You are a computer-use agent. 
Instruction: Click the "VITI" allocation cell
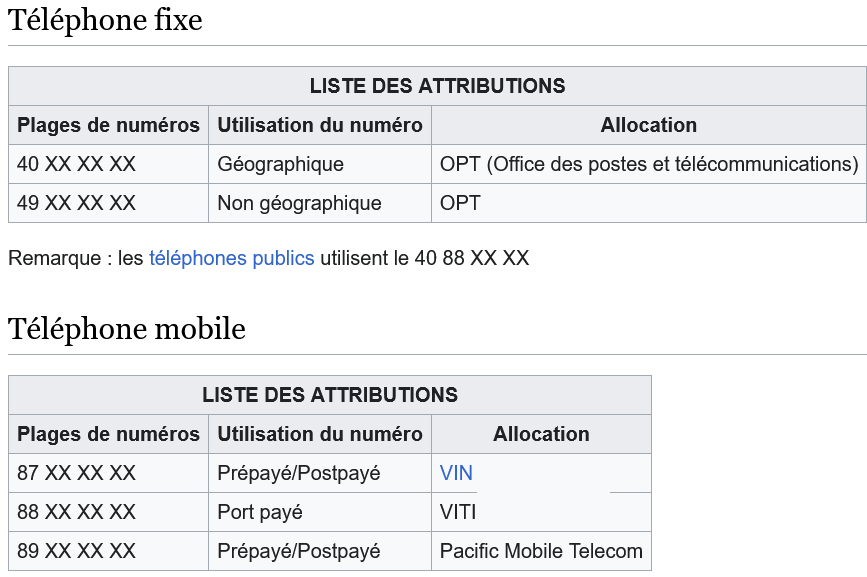458,512
